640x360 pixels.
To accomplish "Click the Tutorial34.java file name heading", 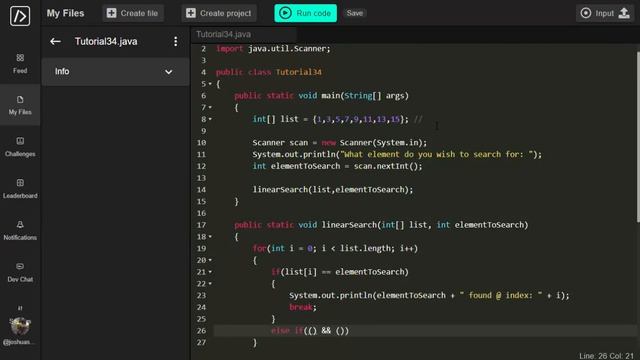I will coord(106,41).
